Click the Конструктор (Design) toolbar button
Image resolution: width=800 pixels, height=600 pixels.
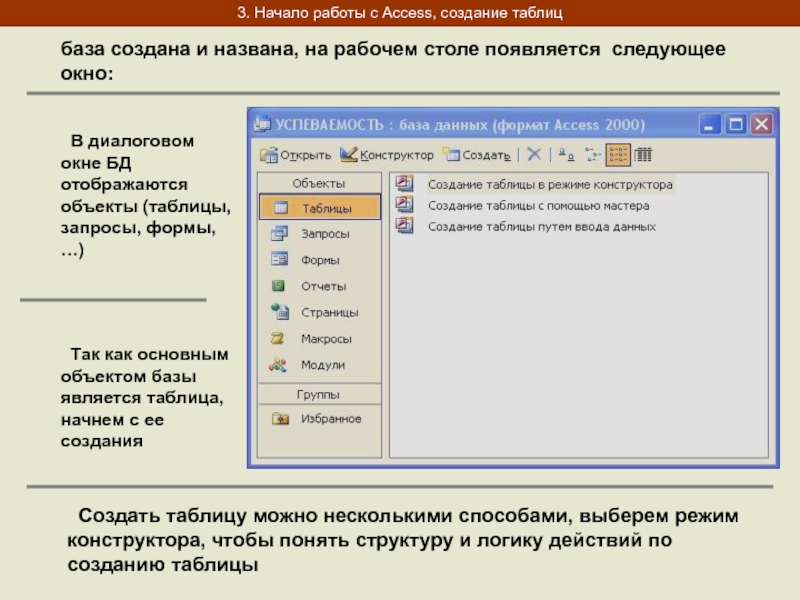(x=387, y=155)
